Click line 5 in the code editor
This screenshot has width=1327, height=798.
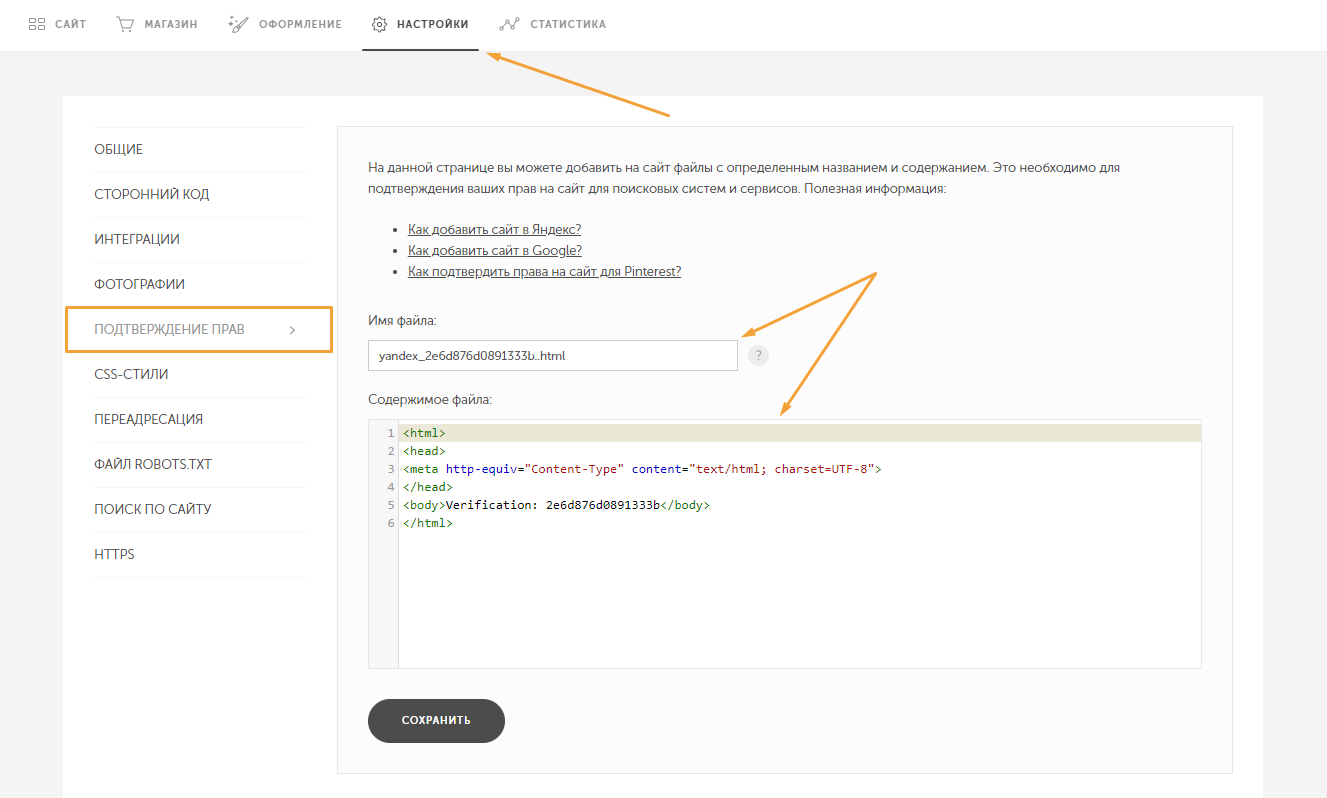tap(555, 506)
